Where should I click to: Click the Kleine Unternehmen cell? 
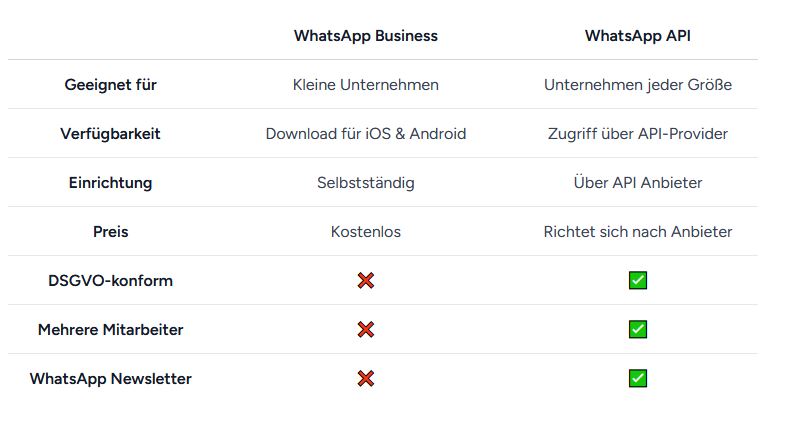[x=366, y=84]
